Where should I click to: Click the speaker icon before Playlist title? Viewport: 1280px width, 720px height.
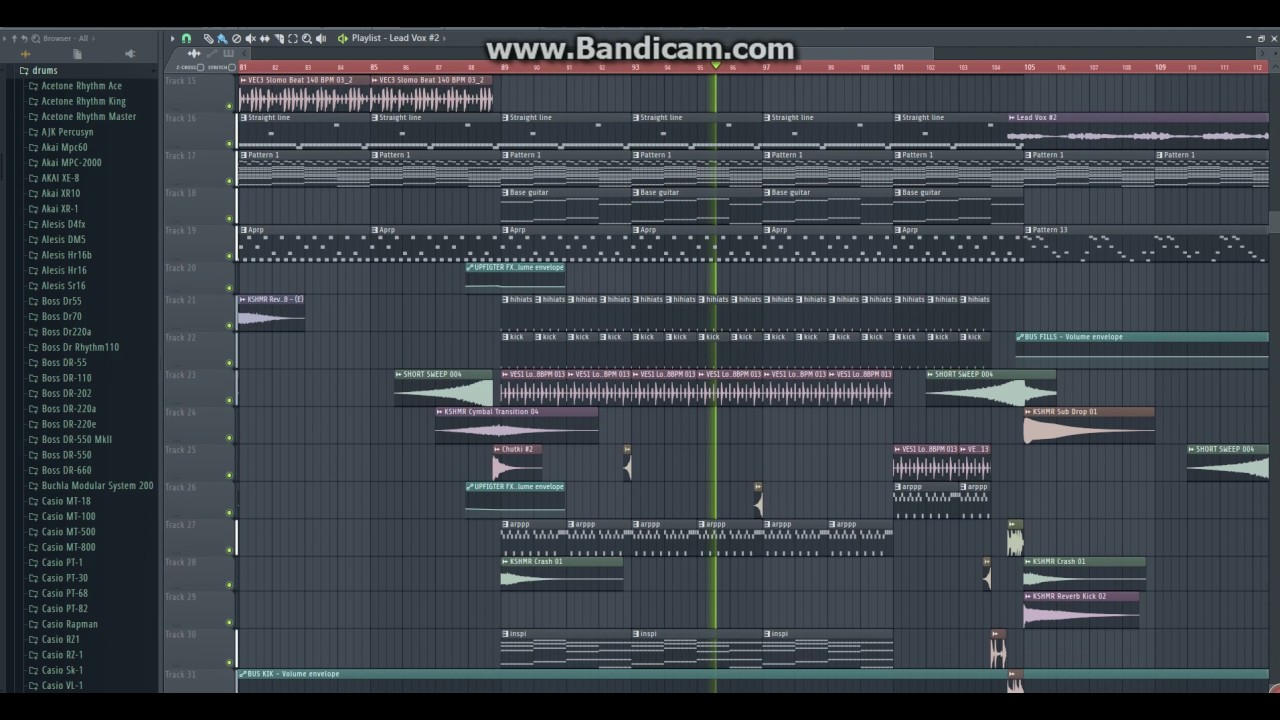[x=343, y=38]
